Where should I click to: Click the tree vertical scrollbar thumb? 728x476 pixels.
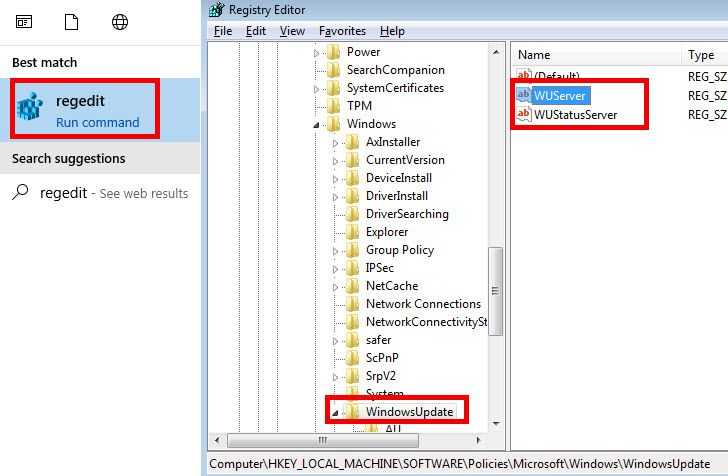pos(496,291)
